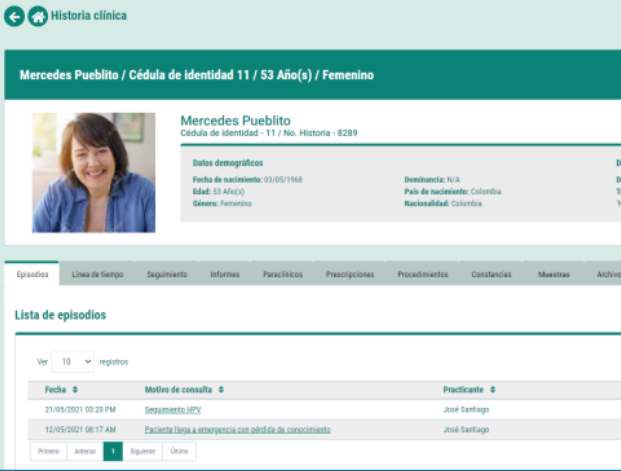Jump to Último pagination page
The height and width of the screenshot is (471, 621).
179,451
